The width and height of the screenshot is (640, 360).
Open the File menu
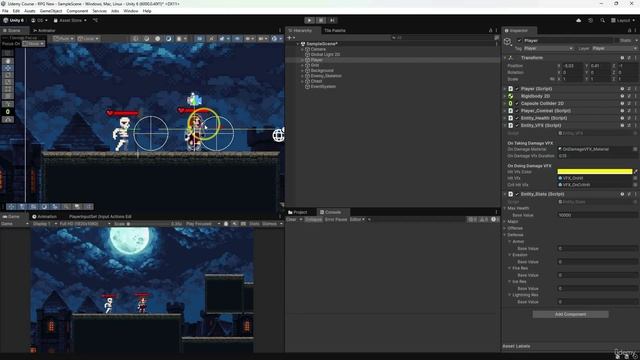point(5,11)
